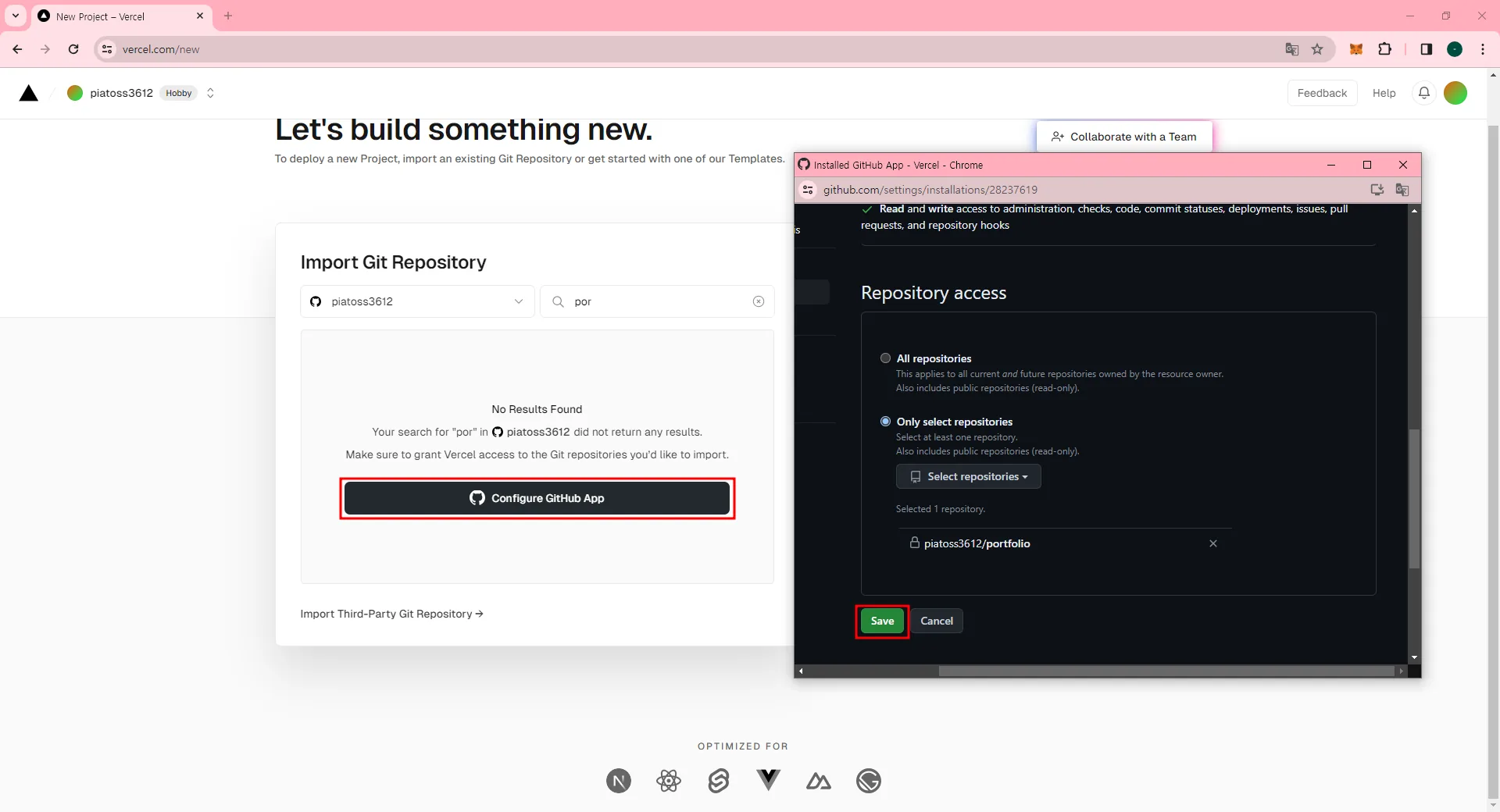1500x812 pixels.
Task: Click the Nuxt framework icon
Action: click(x=819, y=781)
